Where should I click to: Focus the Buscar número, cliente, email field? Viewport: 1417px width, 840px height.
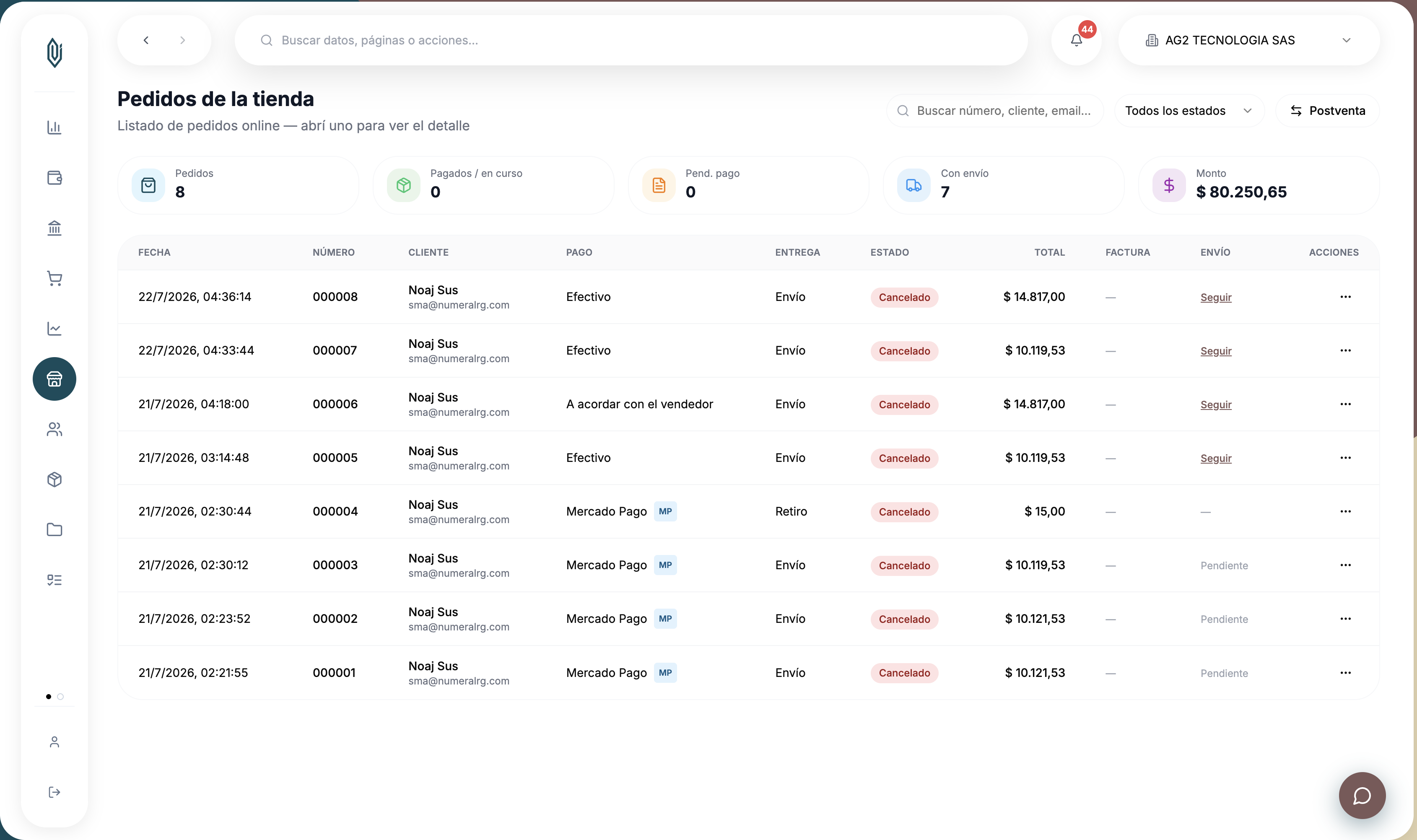click(x=995, y=110)
